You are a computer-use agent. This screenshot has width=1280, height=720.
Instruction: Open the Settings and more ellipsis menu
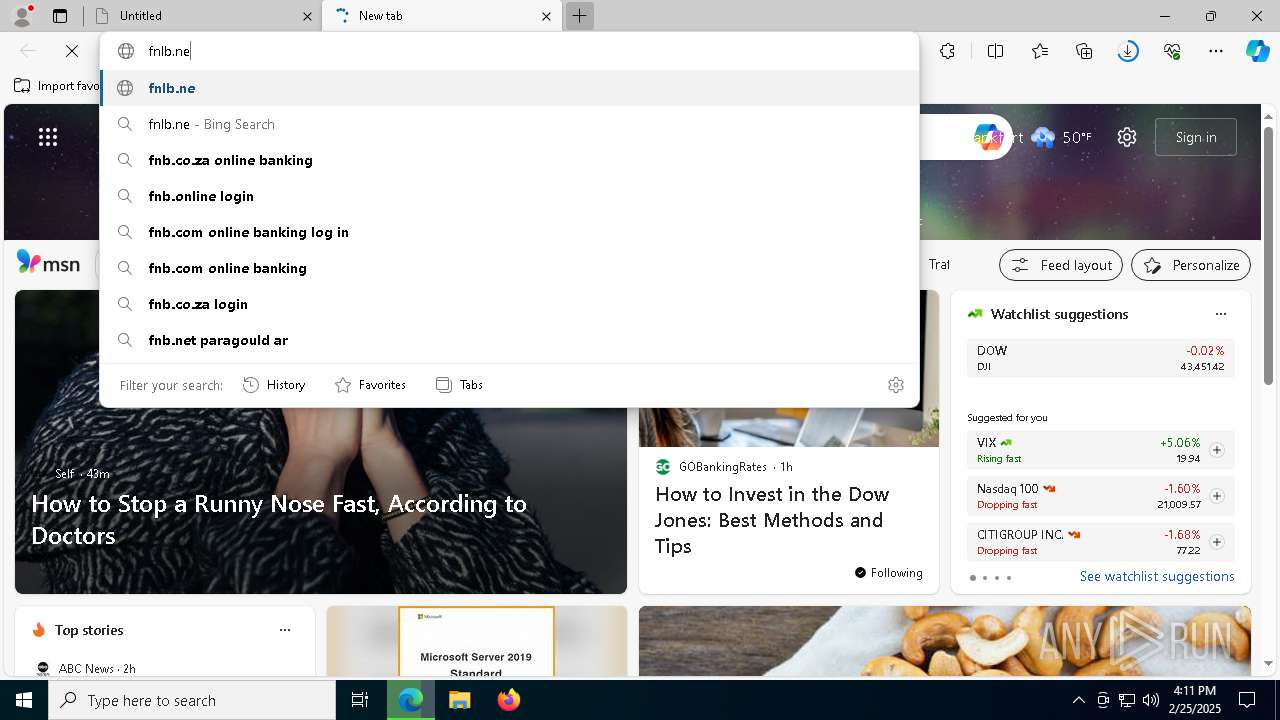[x=1216, y=51]
